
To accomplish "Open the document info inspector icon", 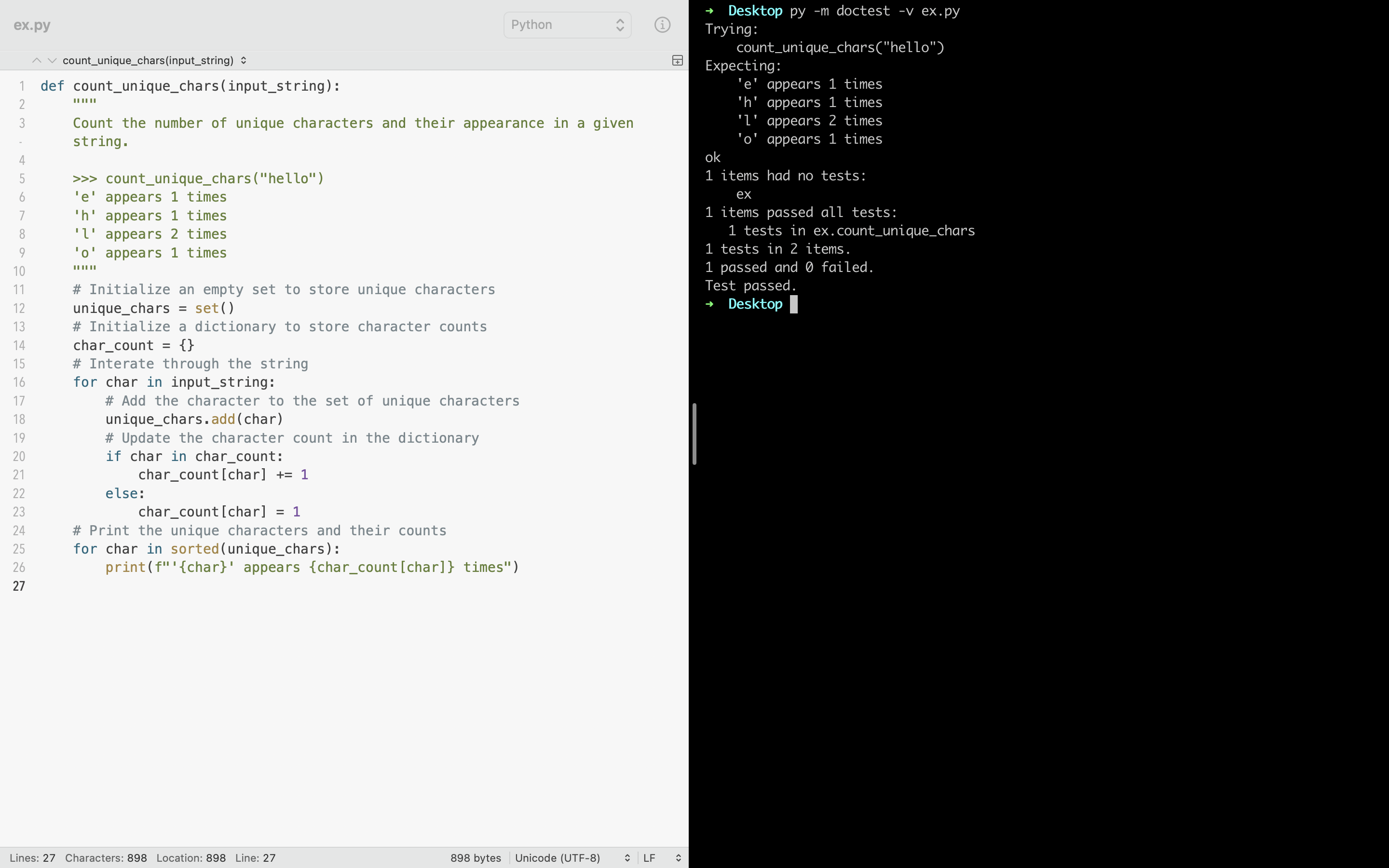I will 662,25.
